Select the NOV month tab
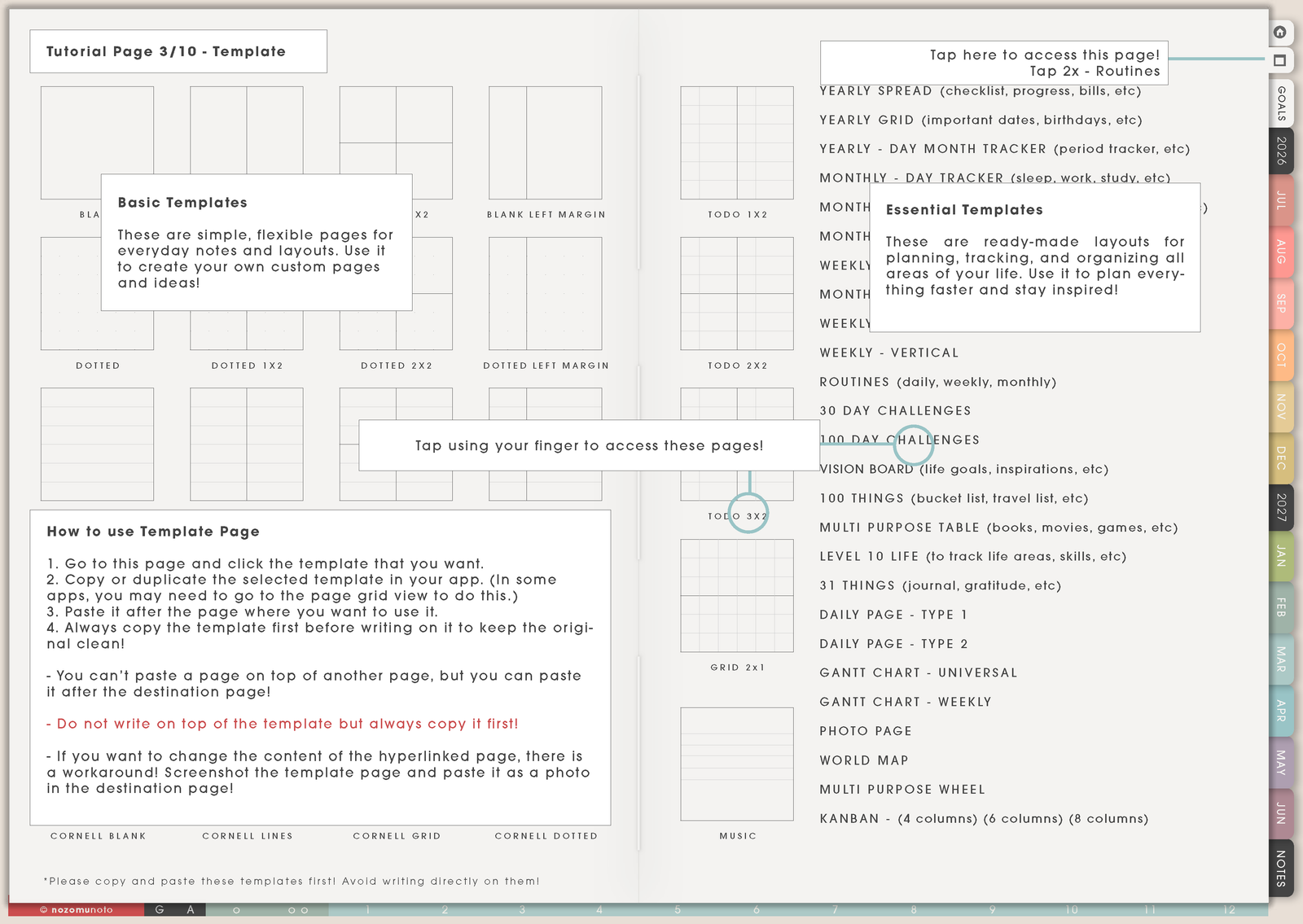 click(1281, 406)
